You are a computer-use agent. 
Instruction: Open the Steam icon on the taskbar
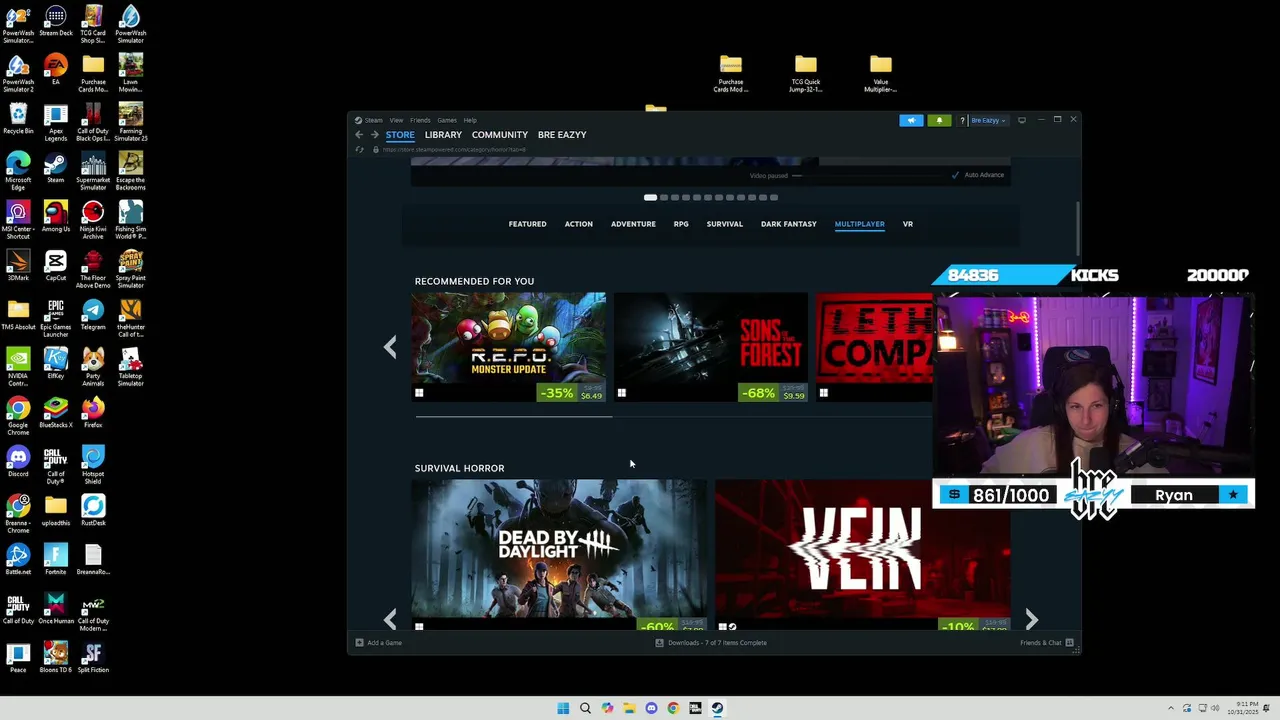pos(717,708)
